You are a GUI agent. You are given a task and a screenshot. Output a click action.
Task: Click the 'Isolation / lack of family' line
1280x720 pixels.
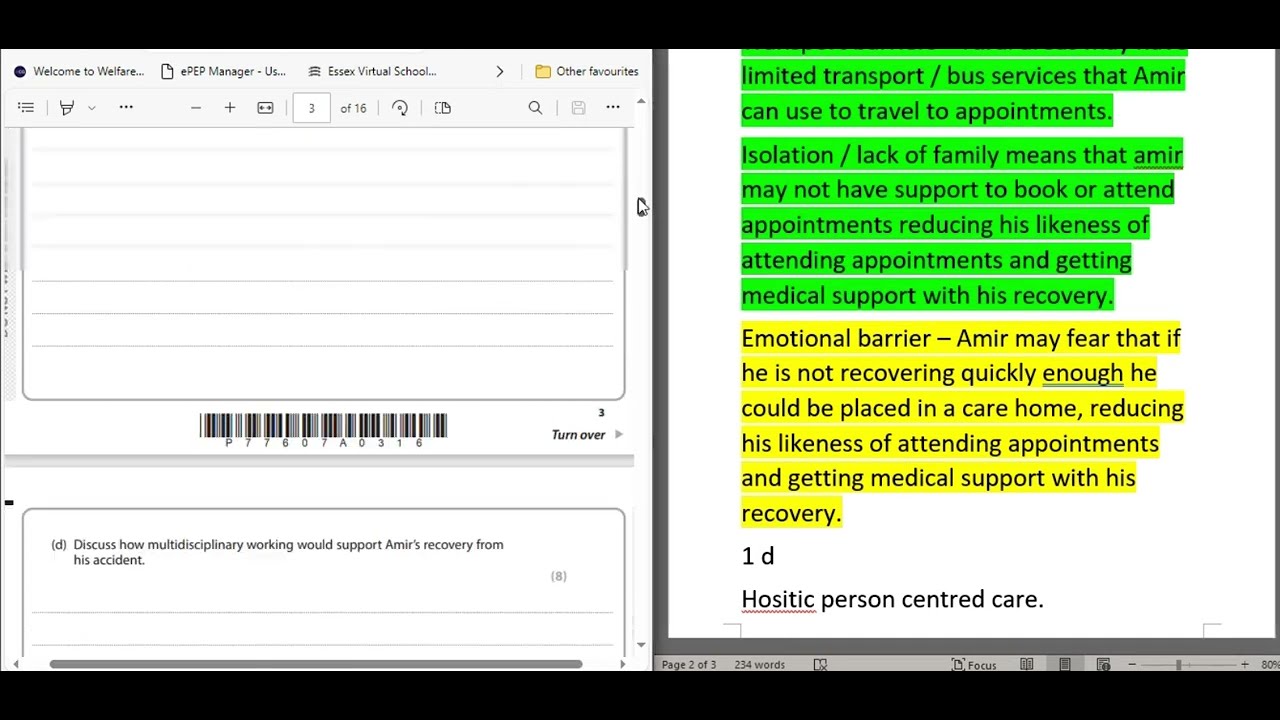(961, 155)
